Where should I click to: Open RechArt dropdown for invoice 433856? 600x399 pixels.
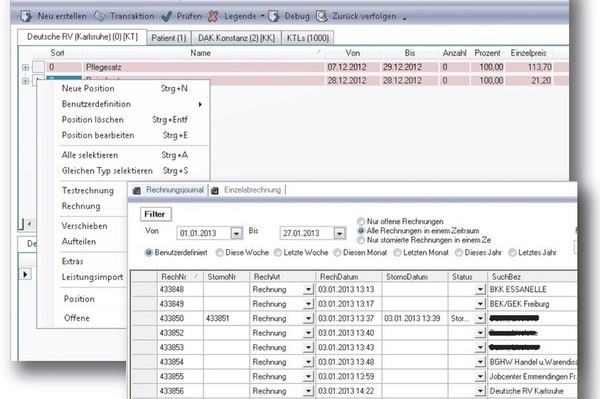point(308,391)
